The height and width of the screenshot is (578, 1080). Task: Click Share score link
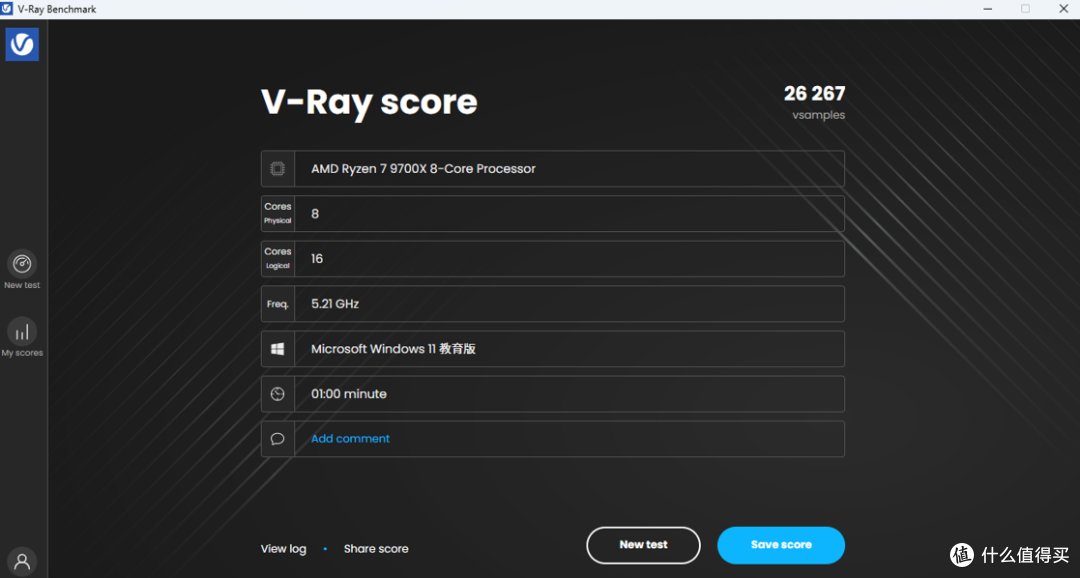pos(376,549)
